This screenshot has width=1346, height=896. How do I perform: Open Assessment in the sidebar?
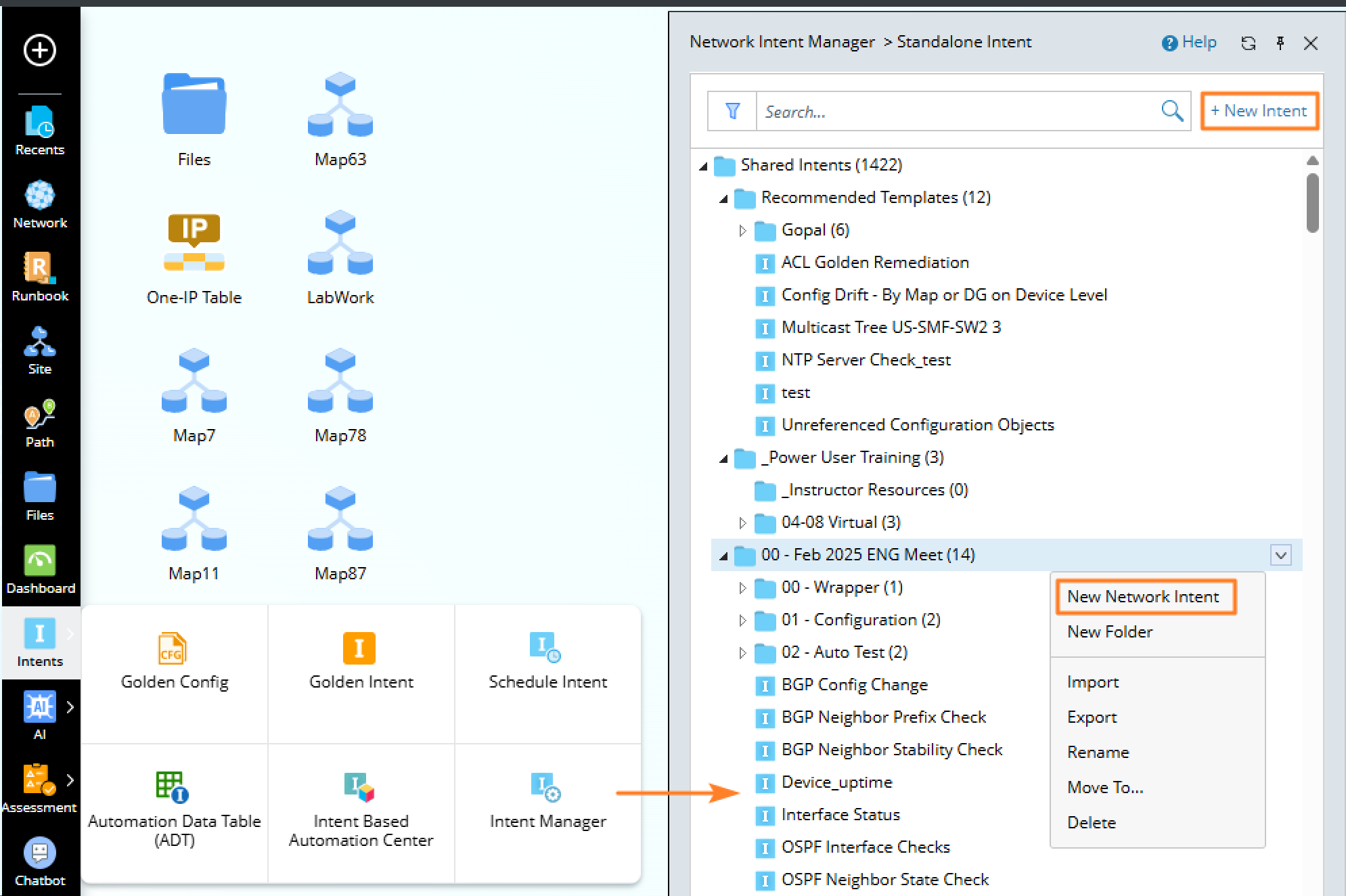39,789
